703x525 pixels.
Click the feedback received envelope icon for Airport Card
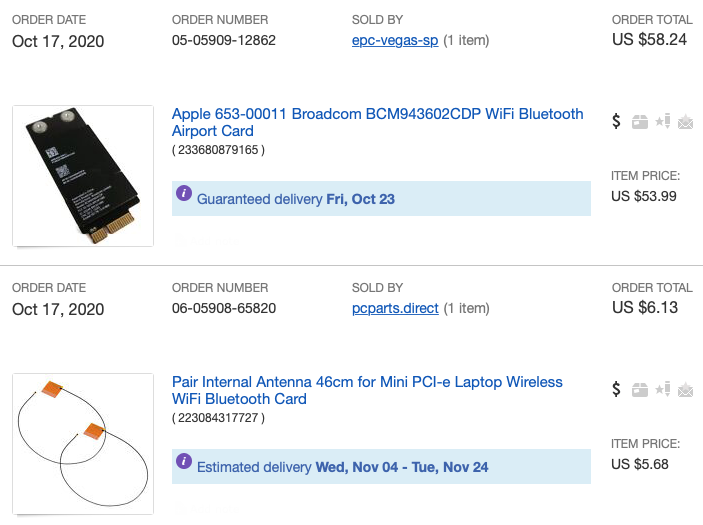point(686,121)
